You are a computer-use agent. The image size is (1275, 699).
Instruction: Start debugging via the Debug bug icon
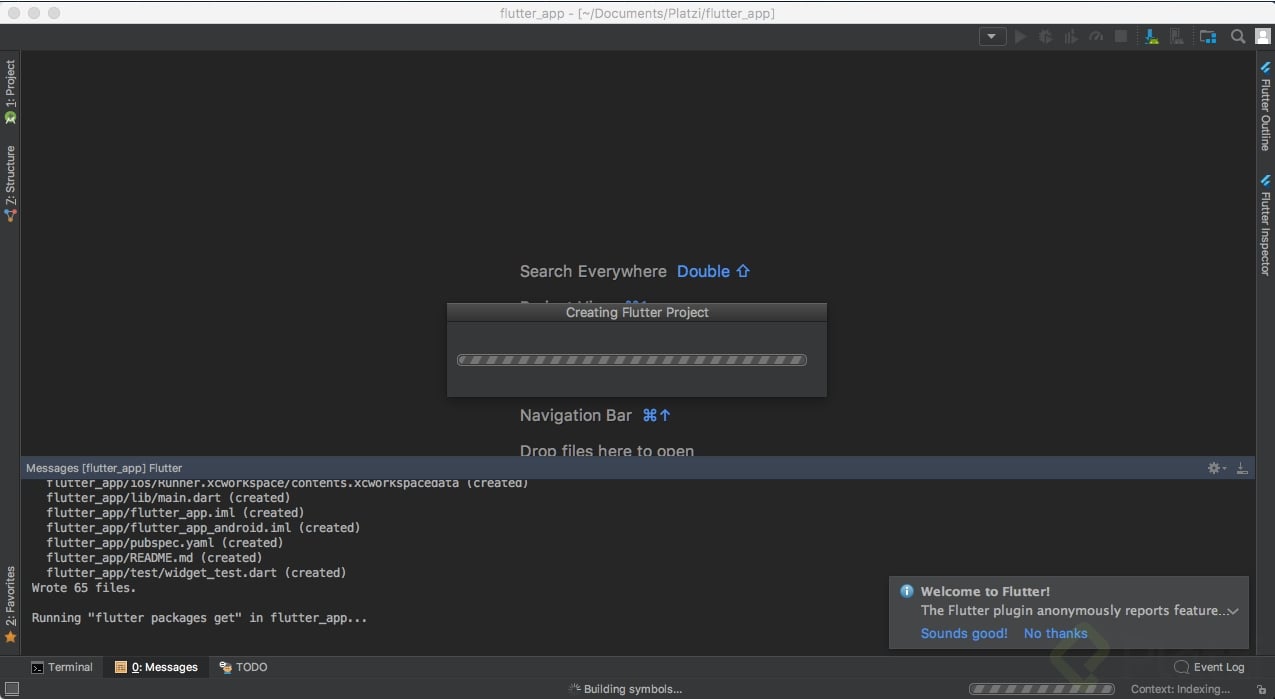coord(1045,36)
